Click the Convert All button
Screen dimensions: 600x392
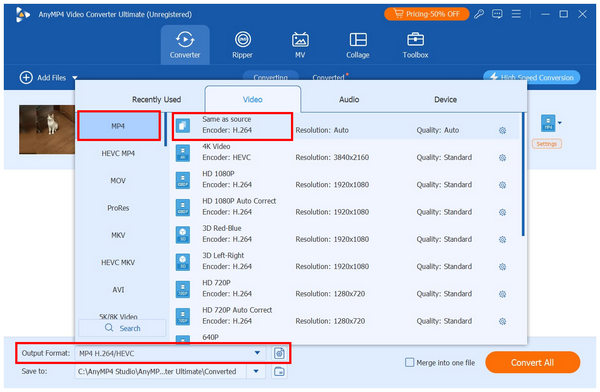tap(533, 362)
